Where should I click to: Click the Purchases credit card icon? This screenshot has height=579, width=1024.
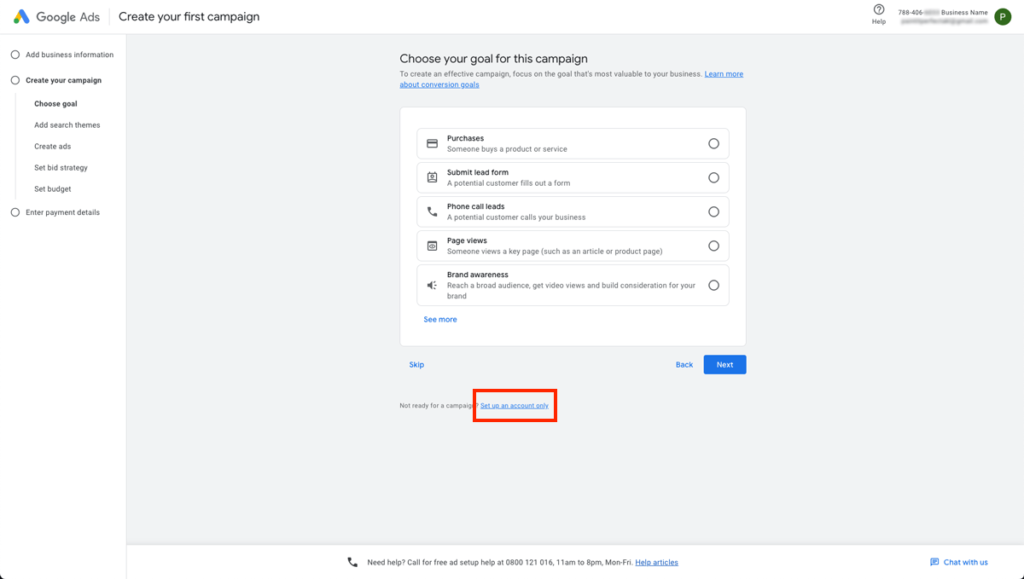click(432, 144)
